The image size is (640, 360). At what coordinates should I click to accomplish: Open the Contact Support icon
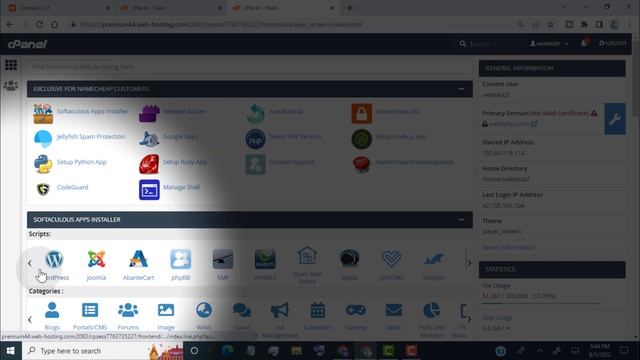click(x=256, y=164)
